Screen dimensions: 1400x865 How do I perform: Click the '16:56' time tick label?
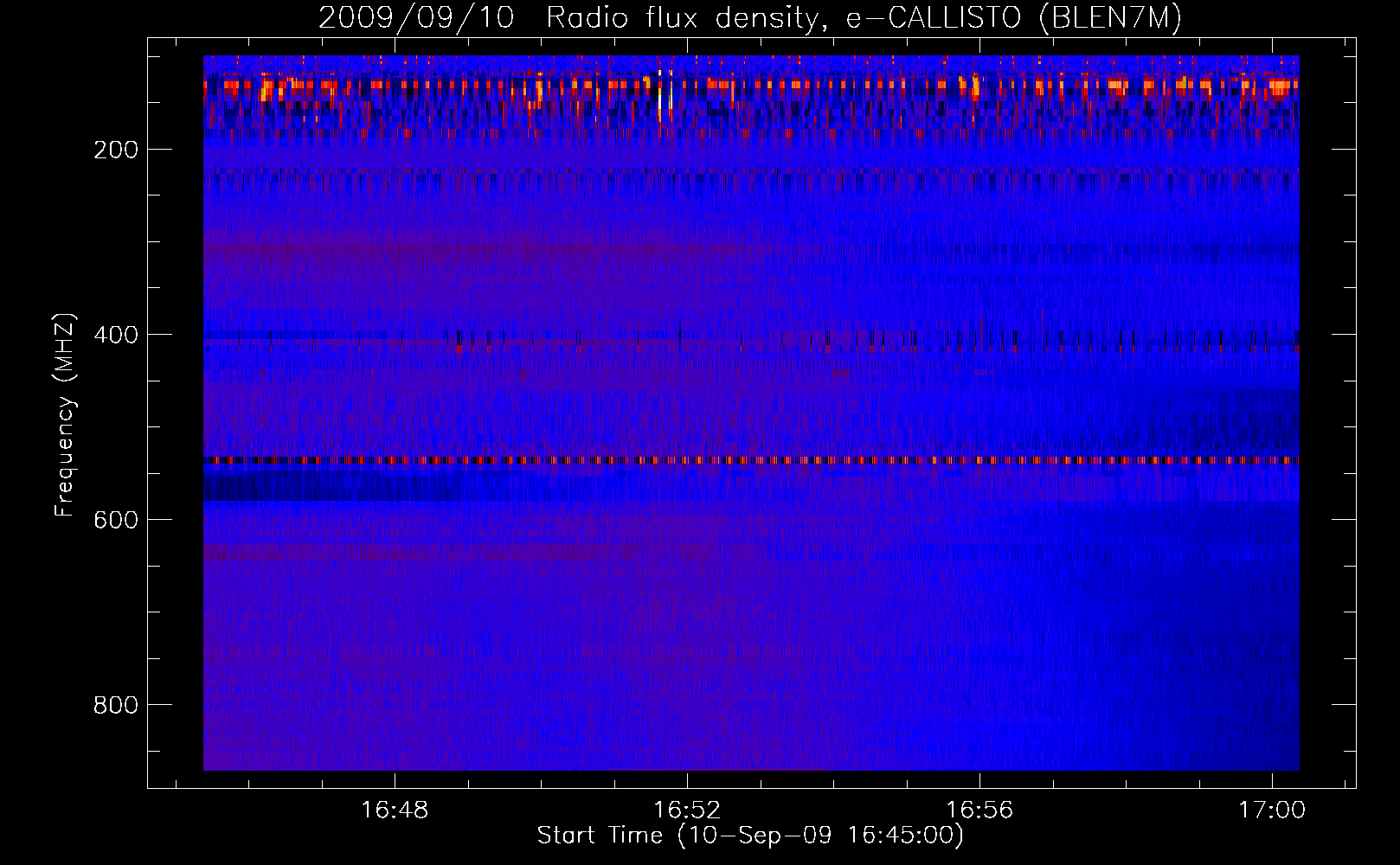point(979,811)
